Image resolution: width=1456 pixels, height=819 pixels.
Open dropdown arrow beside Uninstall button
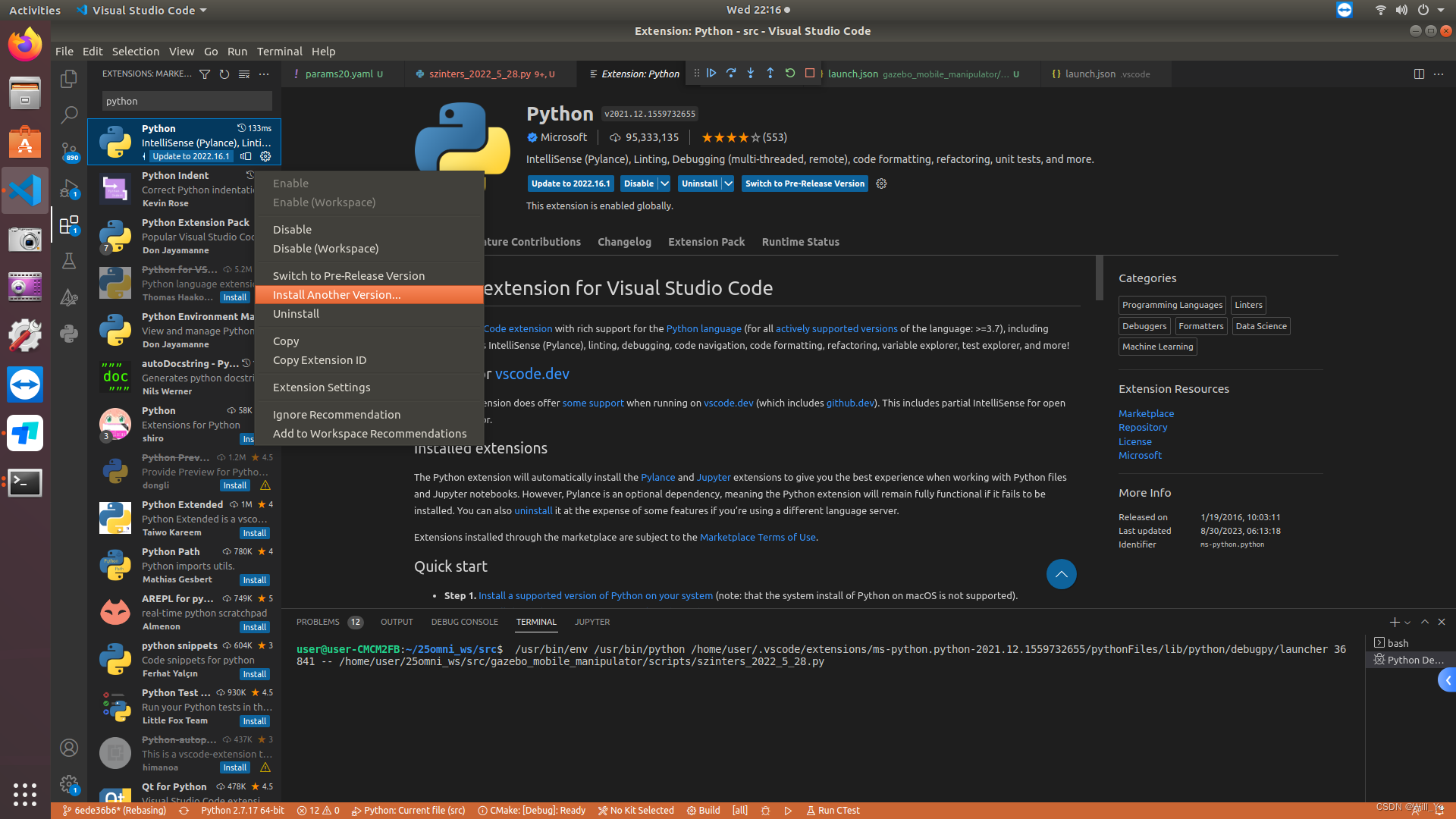coord(728,184)
